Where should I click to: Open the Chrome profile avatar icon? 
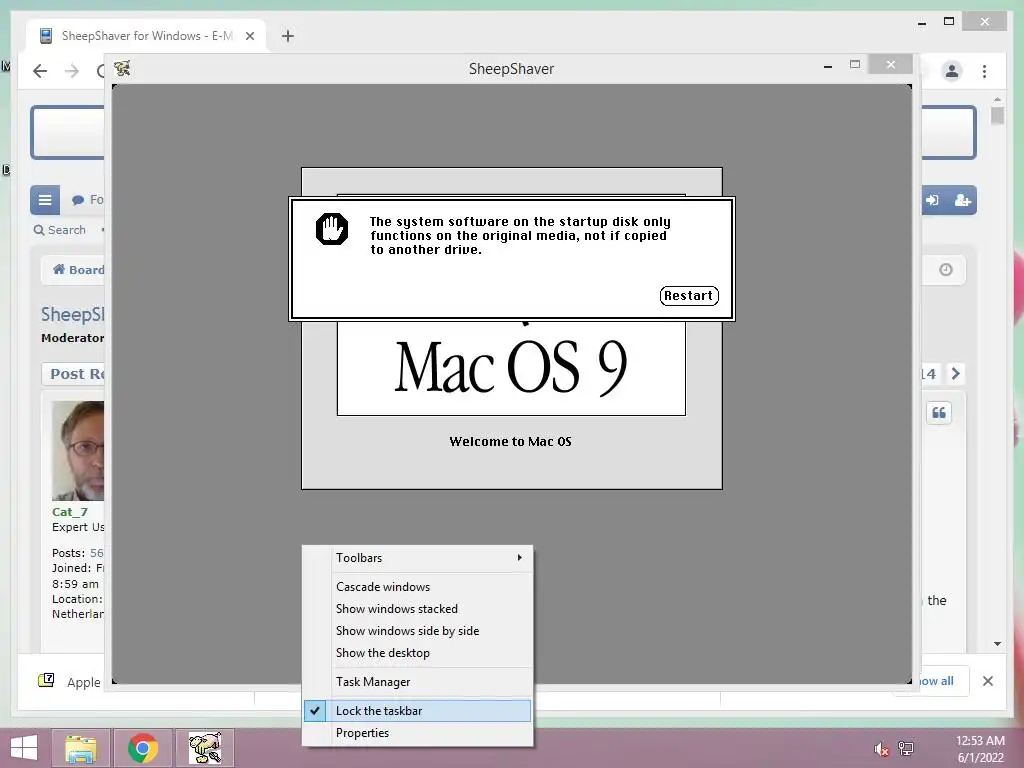tap(952, 71)
